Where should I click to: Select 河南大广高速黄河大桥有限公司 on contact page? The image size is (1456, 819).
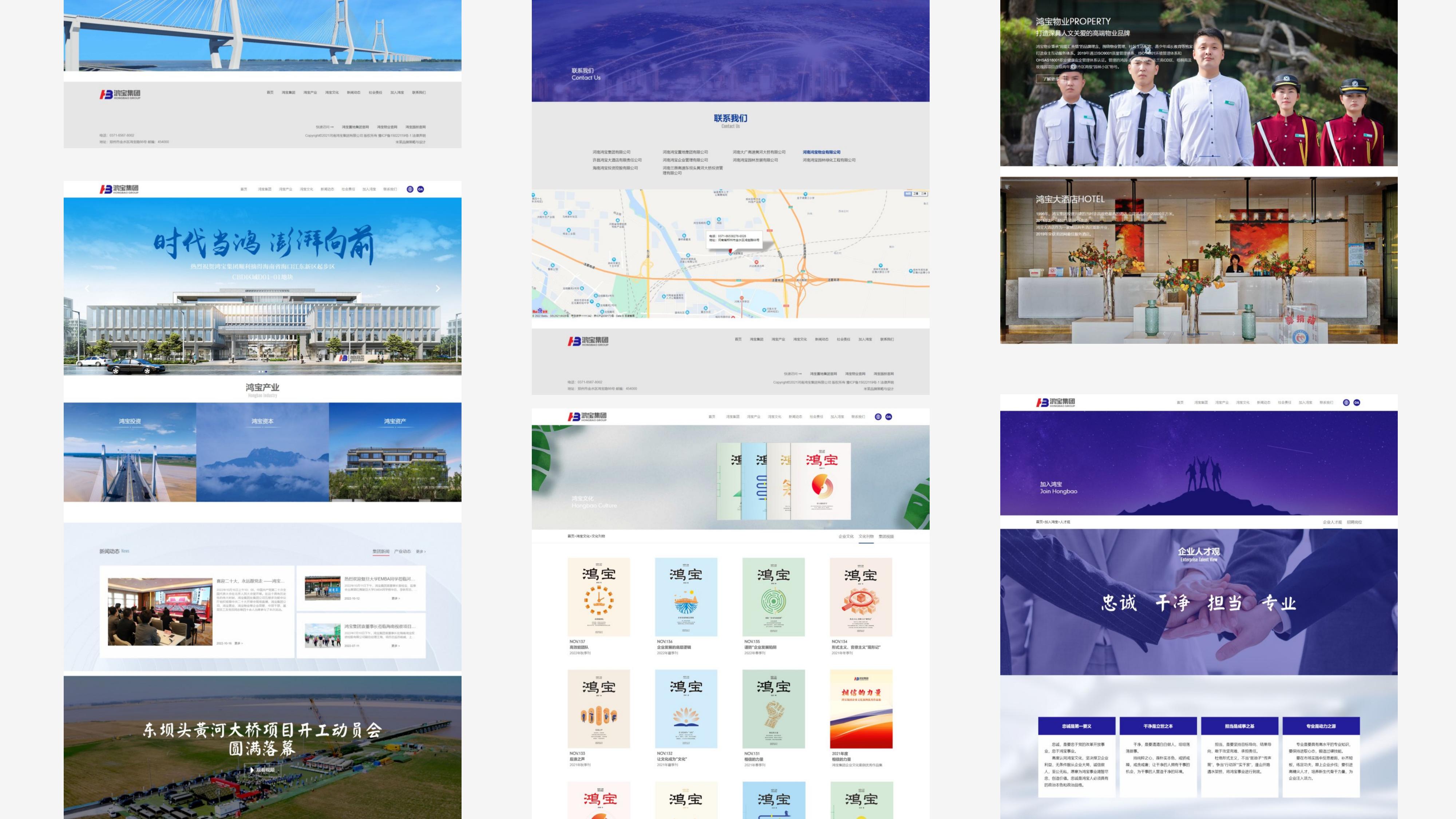pos(759,152)
